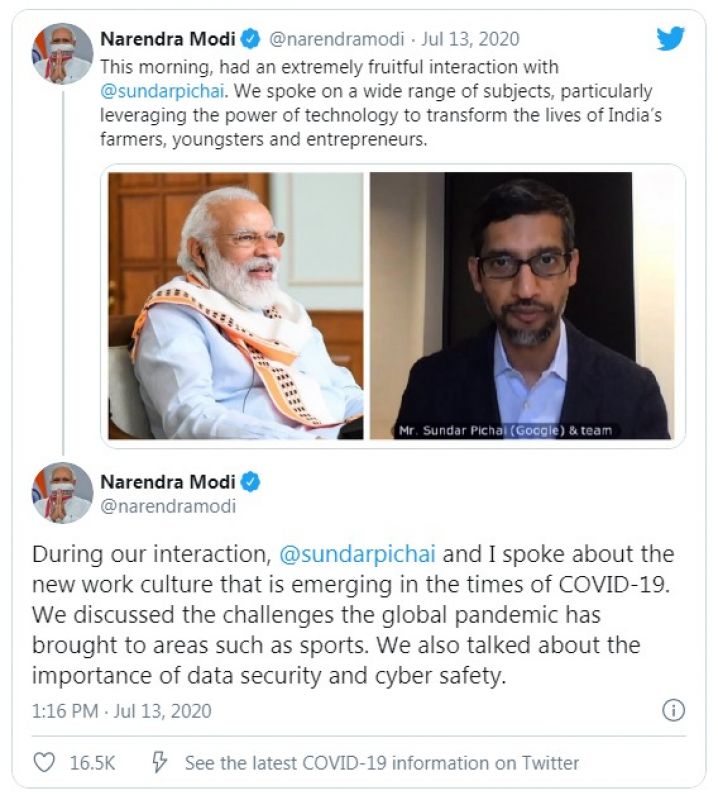Open Narendra Modi's avatar in the top tweet

point(62,53)
